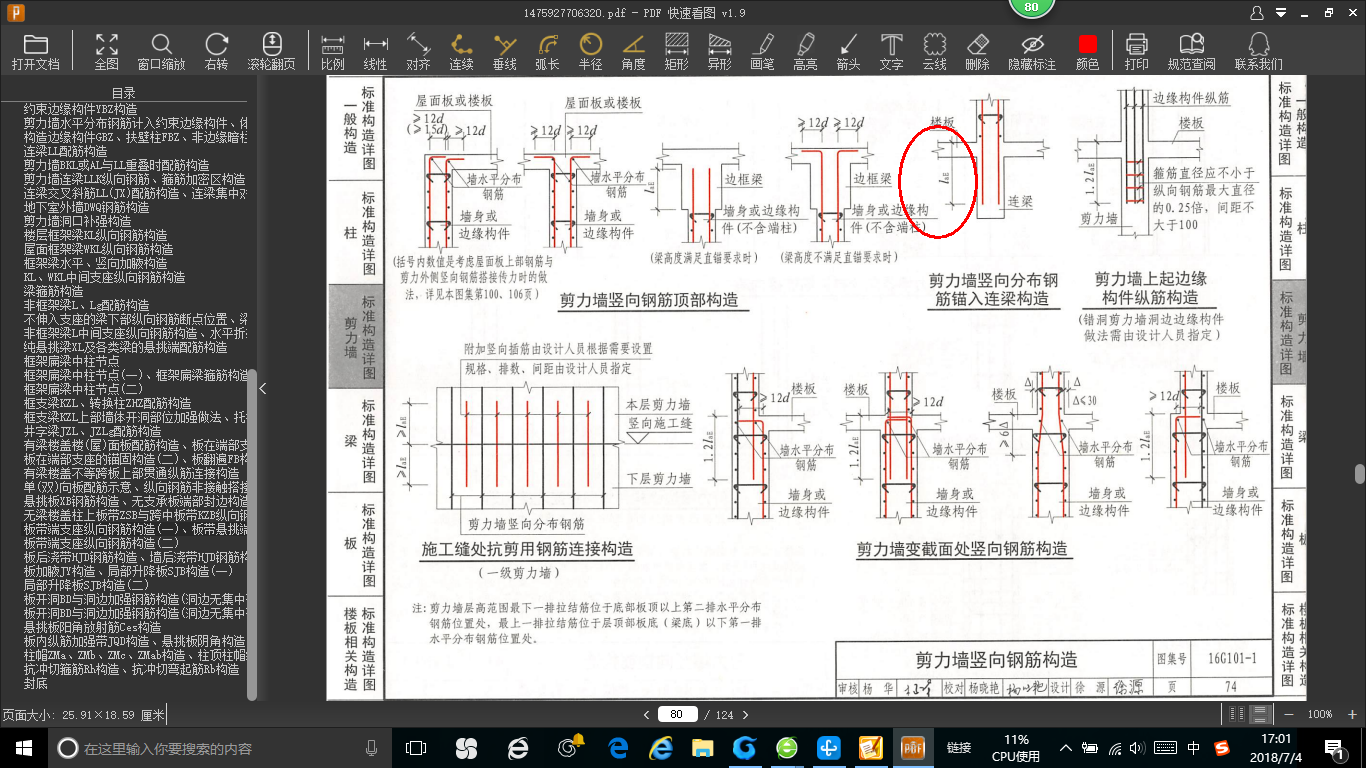Image resolution: width=1366 pixels, height=768 pixels.
Task: Open the notification center icon
Action: (x=1335, y=748)
